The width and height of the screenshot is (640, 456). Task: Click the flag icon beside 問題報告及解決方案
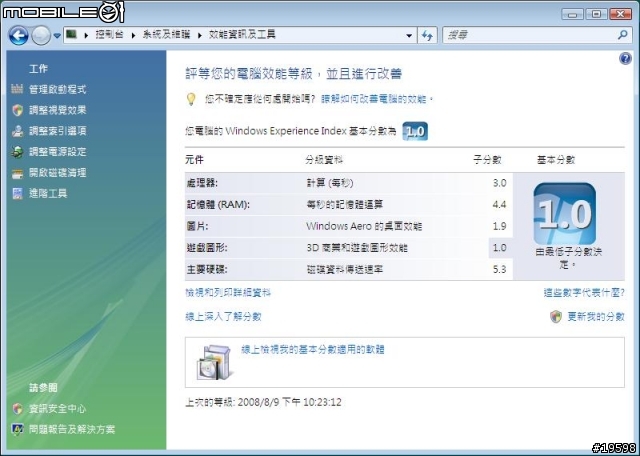(17, 429)
